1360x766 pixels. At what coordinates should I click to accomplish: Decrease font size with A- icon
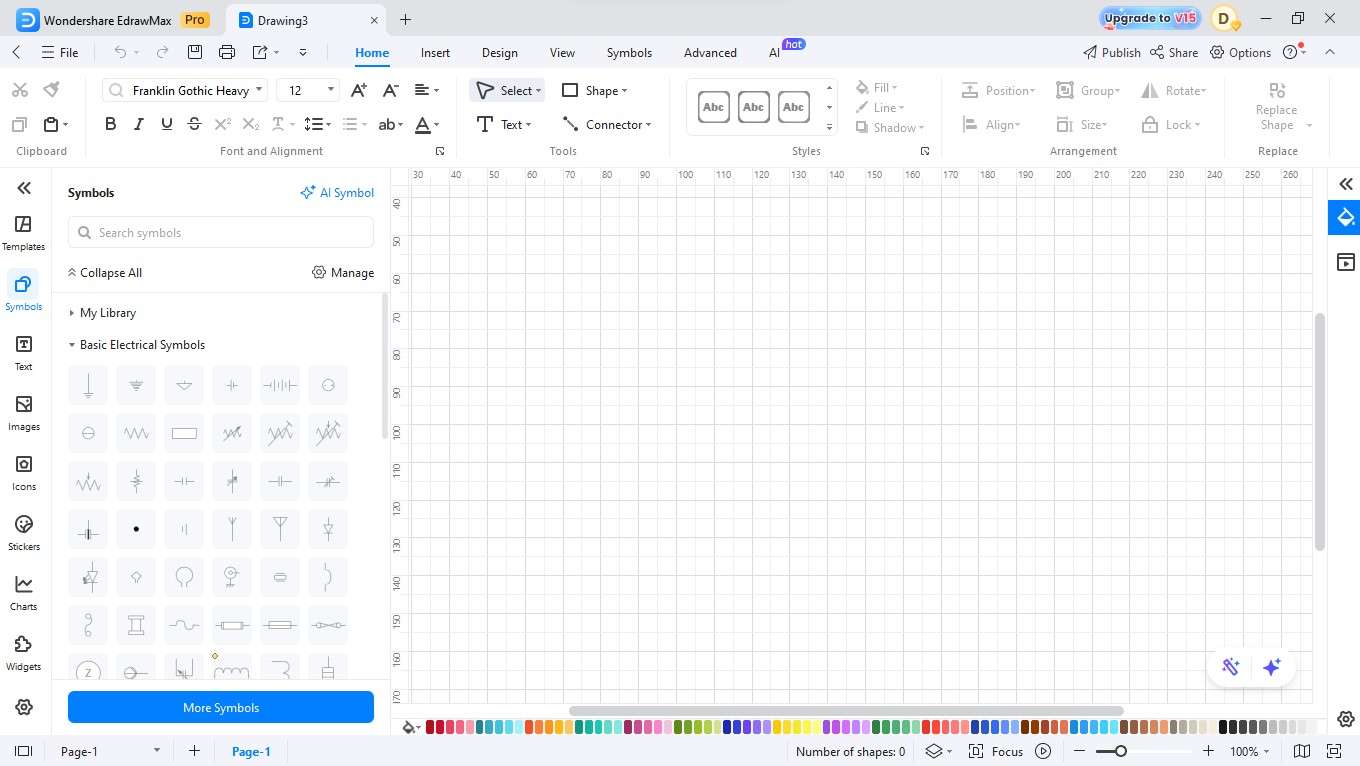tap(391, 90)
